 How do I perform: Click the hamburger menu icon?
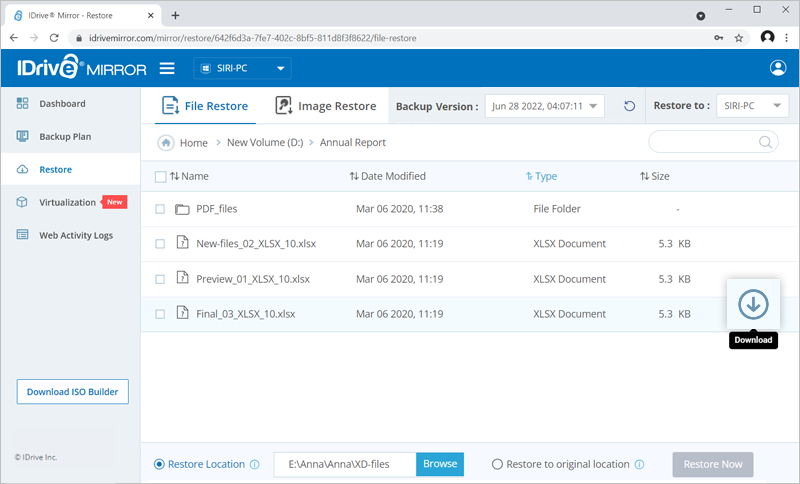[x=167, y=68]
